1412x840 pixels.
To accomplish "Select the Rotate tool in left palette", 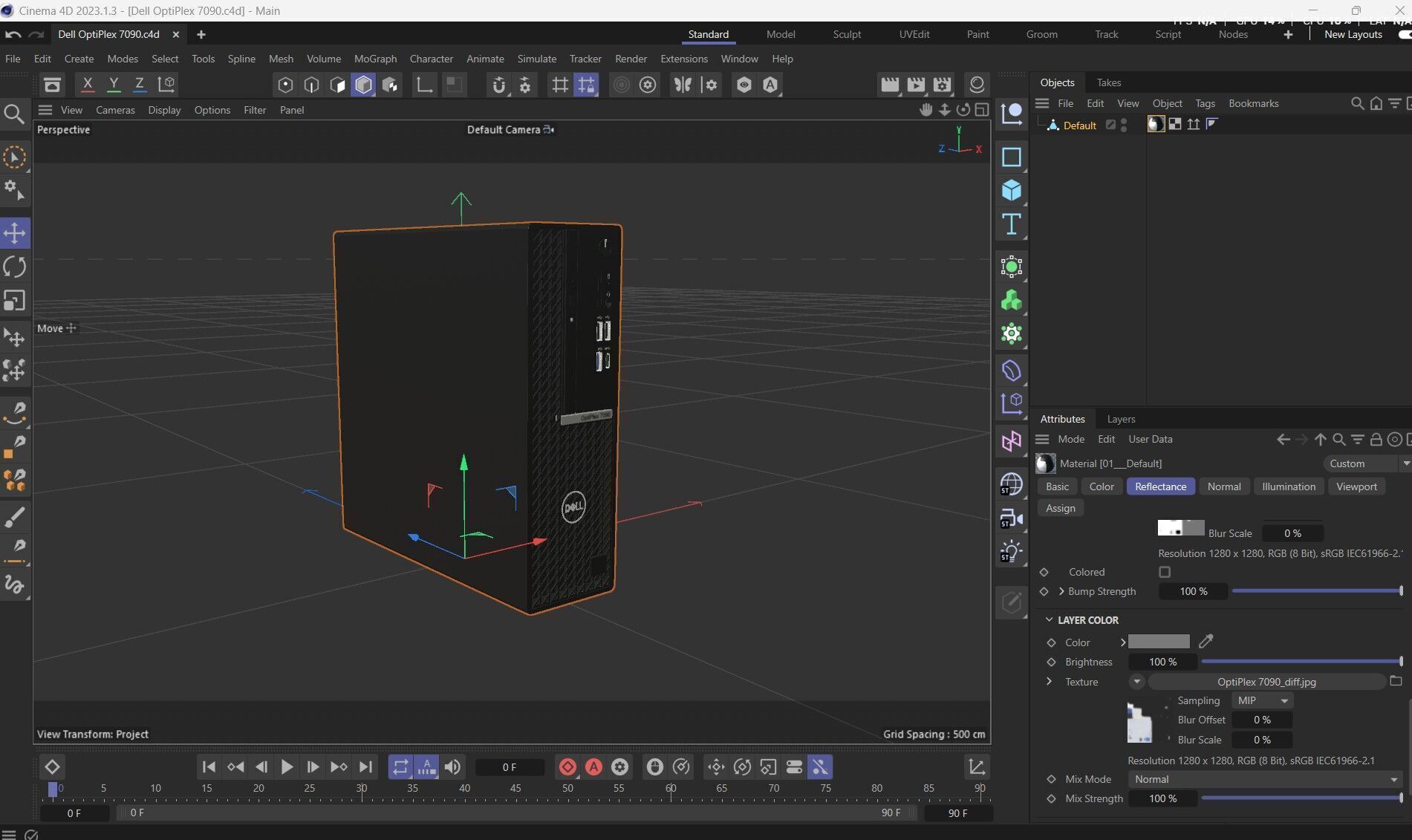I will pyautogui.click(x=15, y=267).
